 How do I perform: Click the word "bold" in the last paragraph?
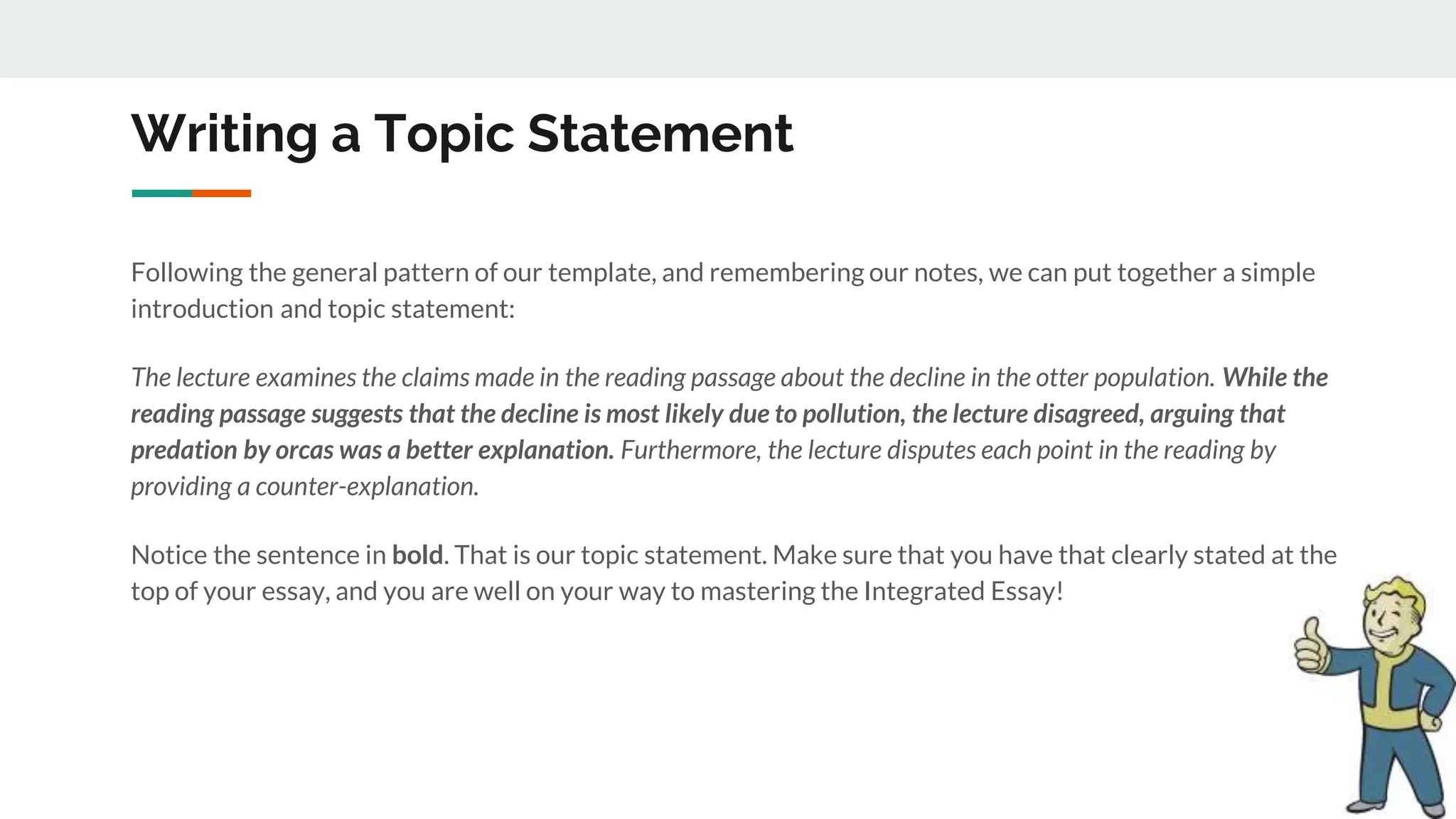(x=417, y=555)
